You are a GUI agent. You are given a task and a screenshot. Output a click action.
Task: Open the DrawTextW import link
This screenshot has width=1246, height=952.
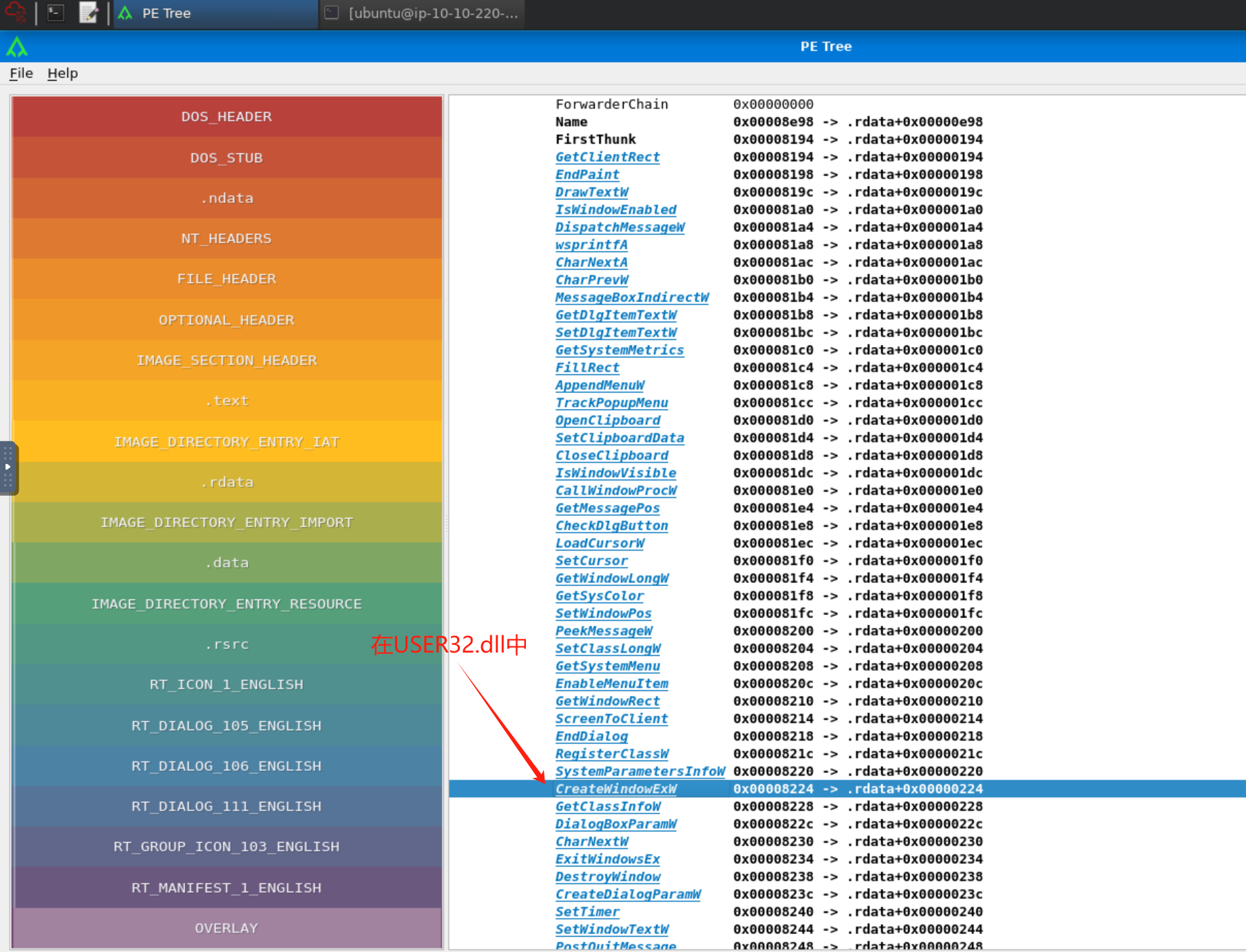click(x=591, y=192)
